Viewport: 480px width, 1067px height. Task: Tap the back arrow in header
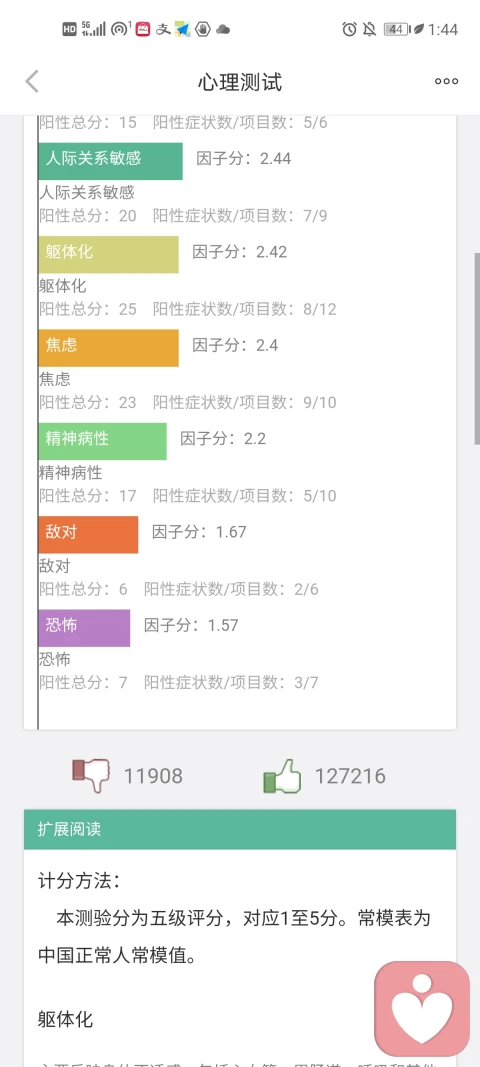click(32, 82)
